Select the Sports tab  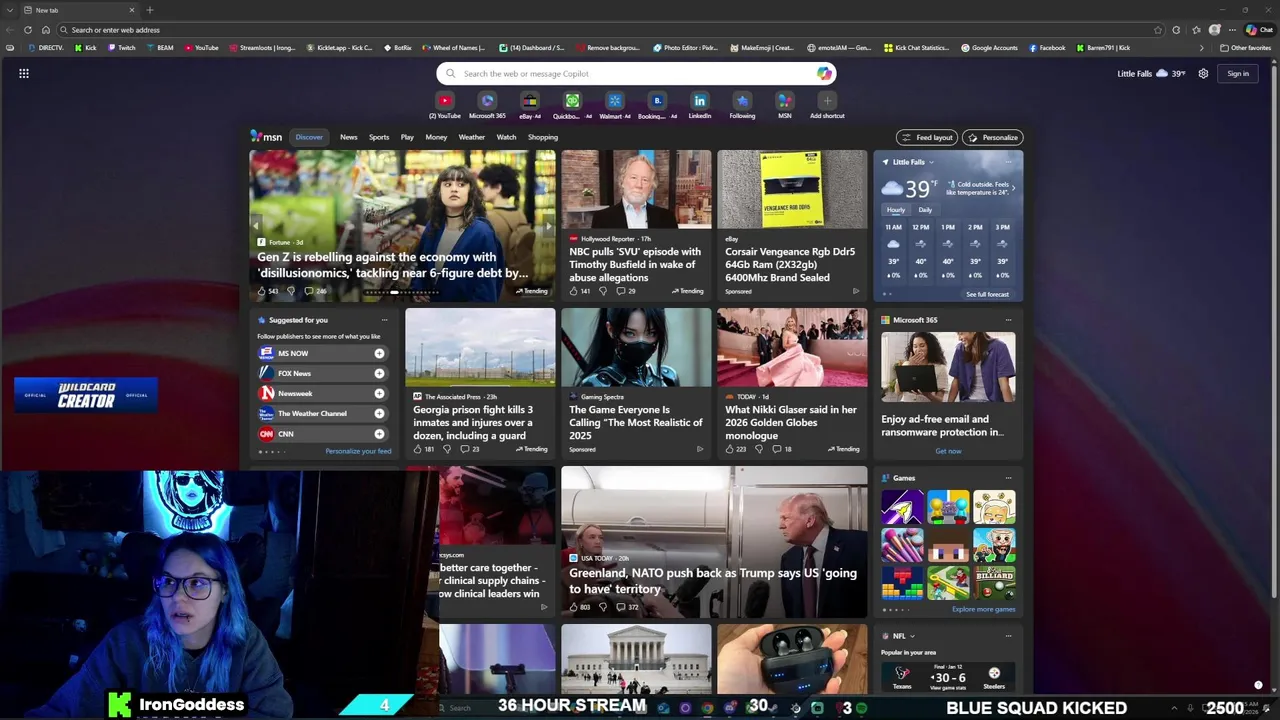(379, 137)
